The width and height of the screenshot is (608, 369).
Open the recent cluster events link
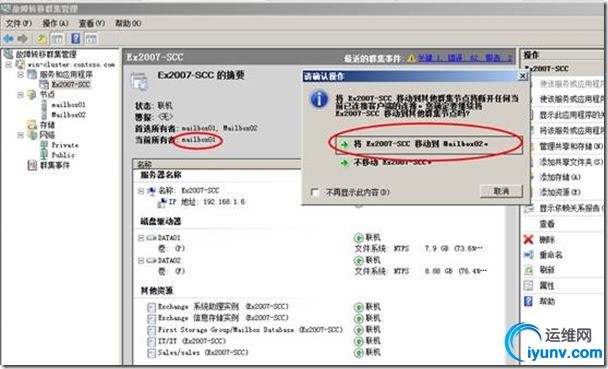465,58
